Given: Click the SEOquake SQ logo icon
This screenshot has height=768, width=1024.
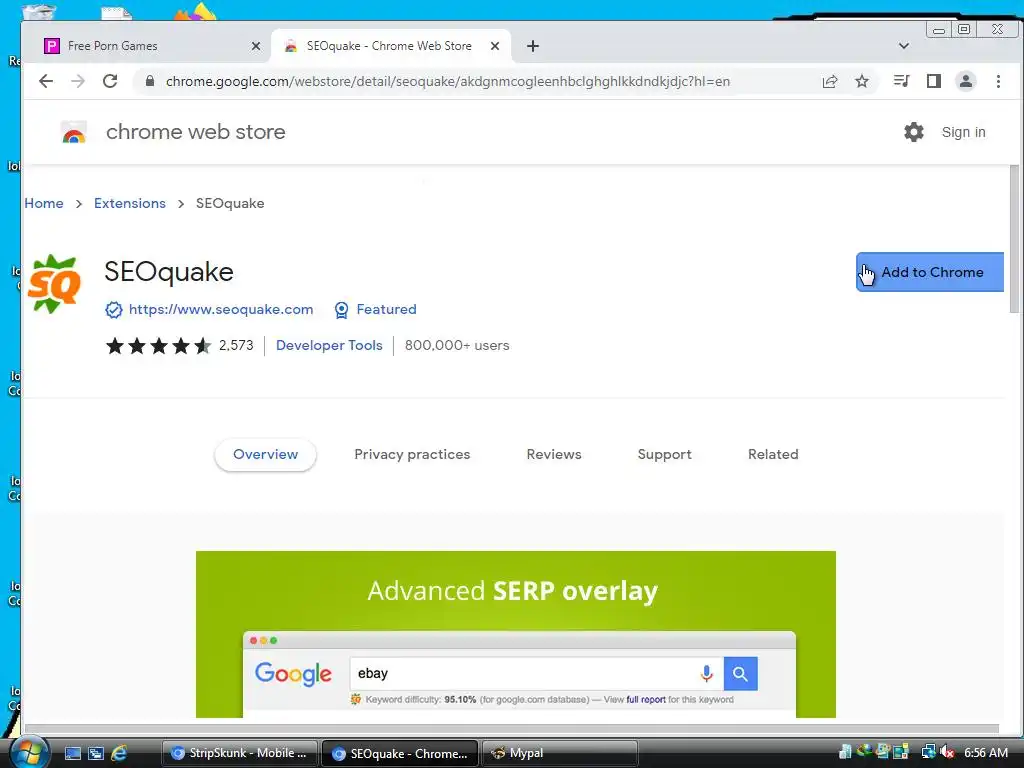Looking at the screenshot, I should 55,284.
